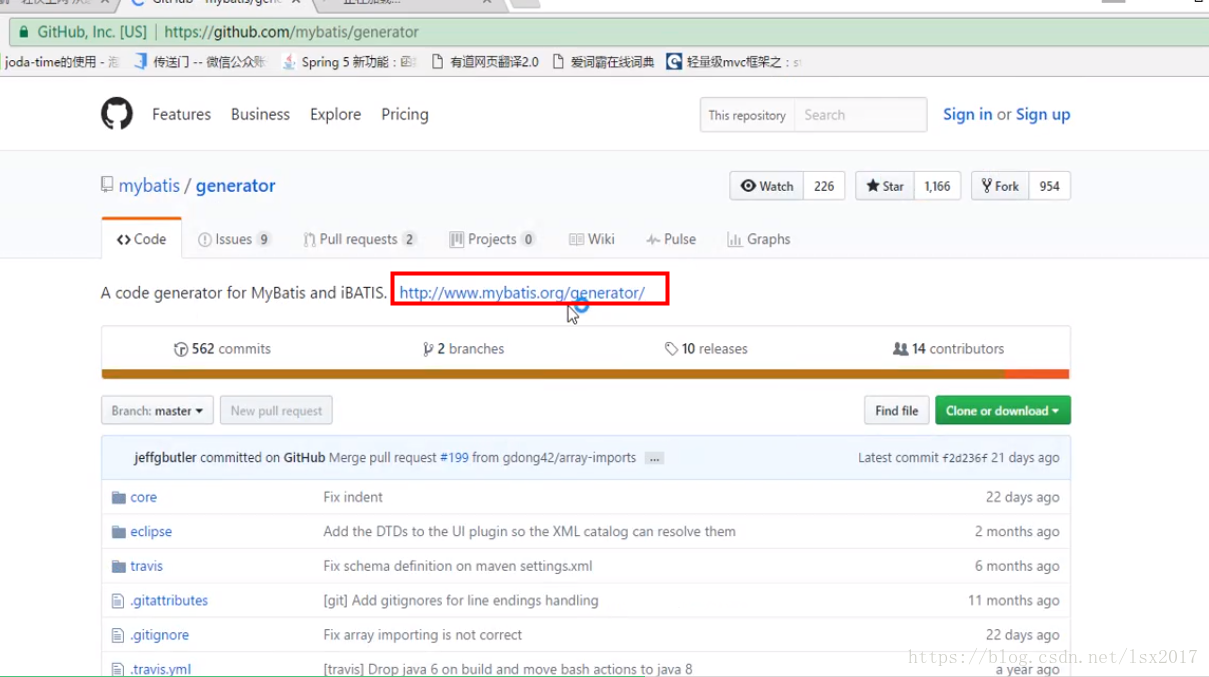
Task: Click the Graphs bar chart icon
Action: (x=734, y=239)
